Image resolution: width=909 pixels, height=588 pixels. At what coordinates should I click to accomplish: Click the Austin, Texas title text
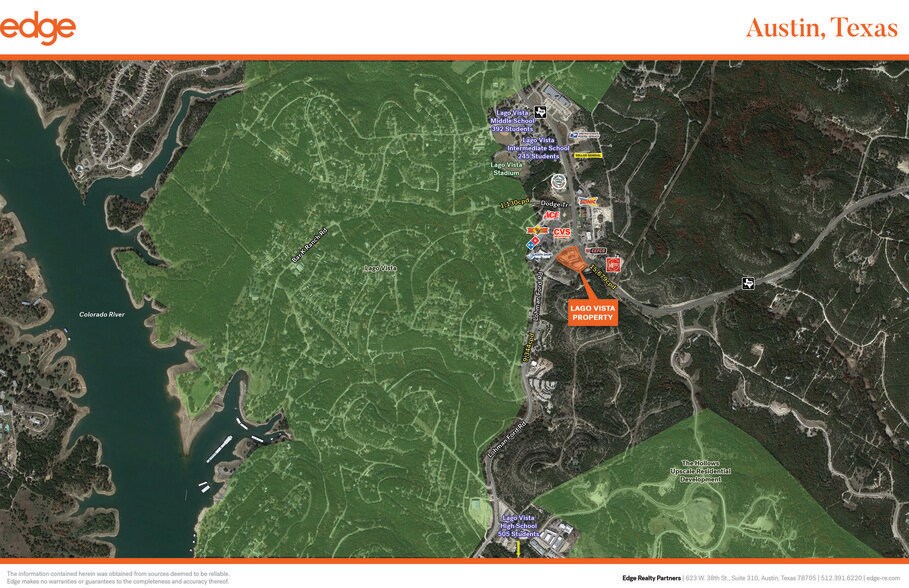tap(821, 28)
